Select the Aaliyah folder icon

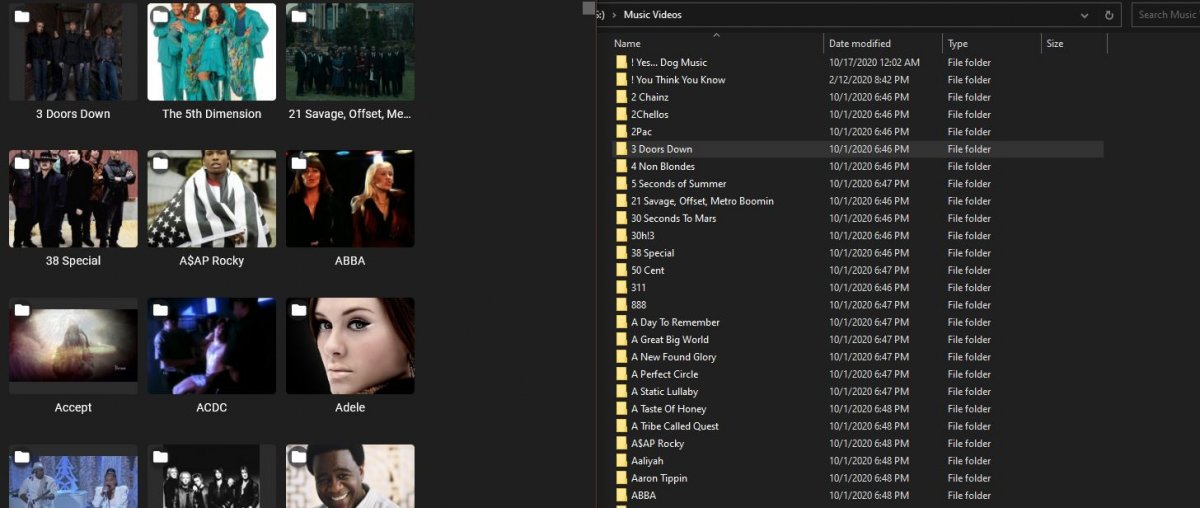(622, 461)
